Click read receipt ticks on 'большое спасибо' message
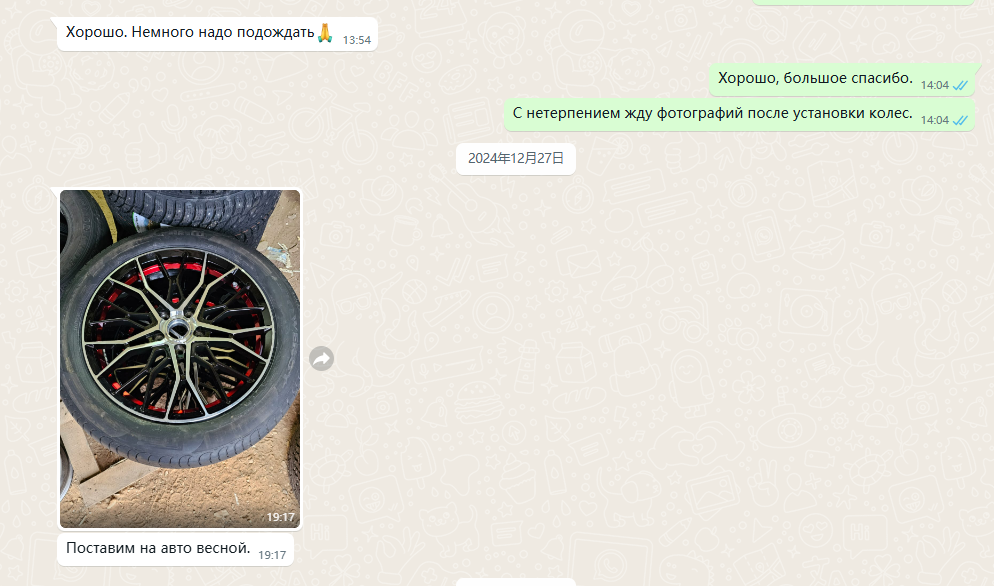Viewport: 994px width, 586px height. [960, 86]
